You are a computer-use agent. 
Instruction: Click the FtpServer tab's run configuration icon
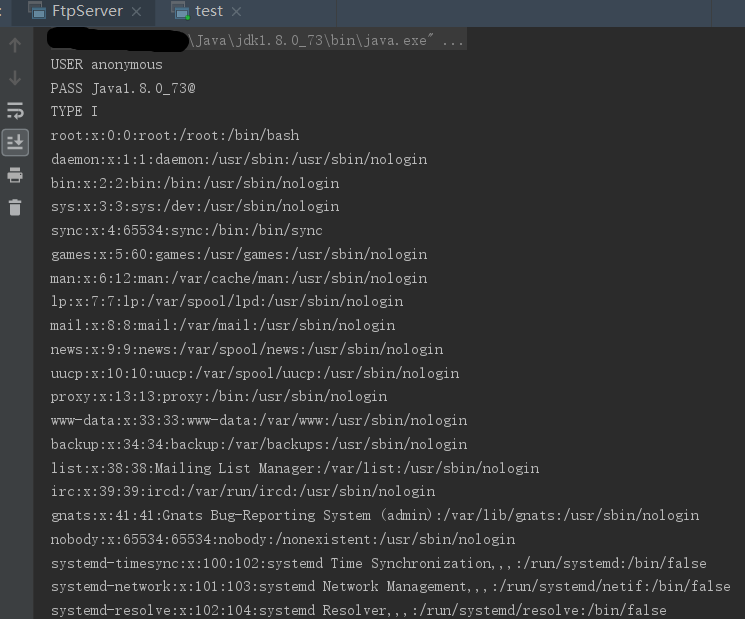37,11
